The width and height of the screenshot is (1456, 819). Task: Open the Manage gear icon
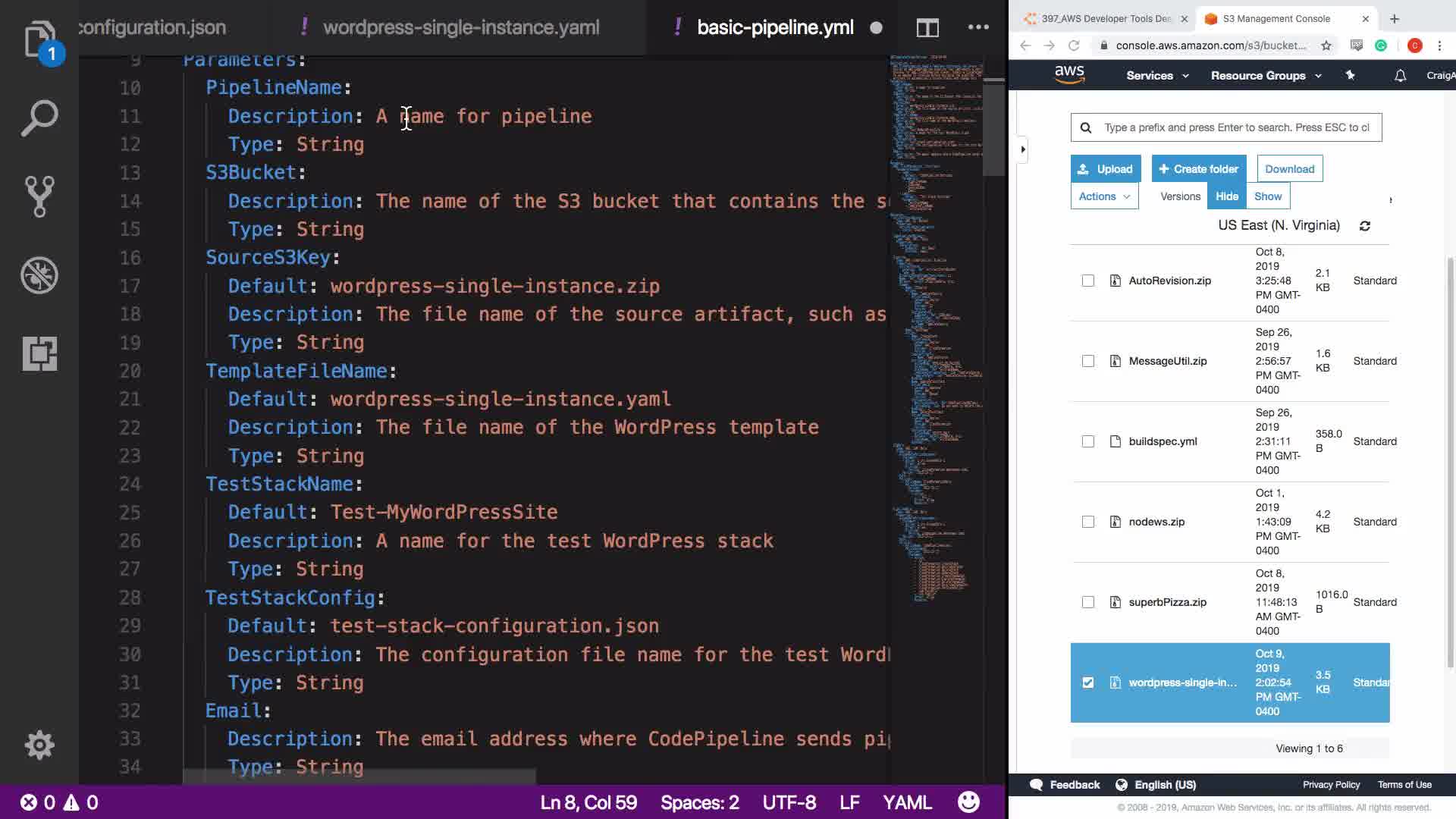tap(39, 745)
